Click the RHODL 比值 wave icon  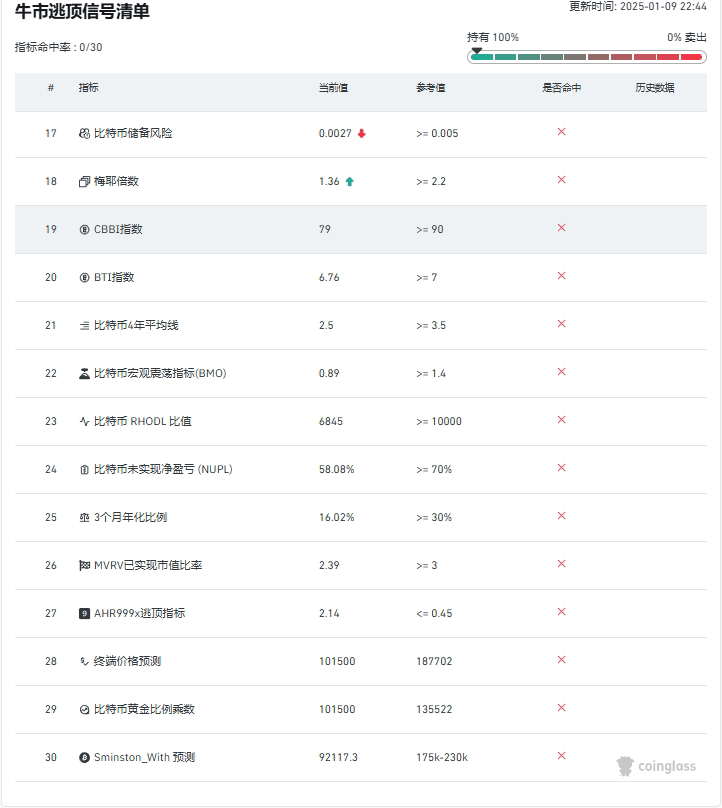(84, 422)
